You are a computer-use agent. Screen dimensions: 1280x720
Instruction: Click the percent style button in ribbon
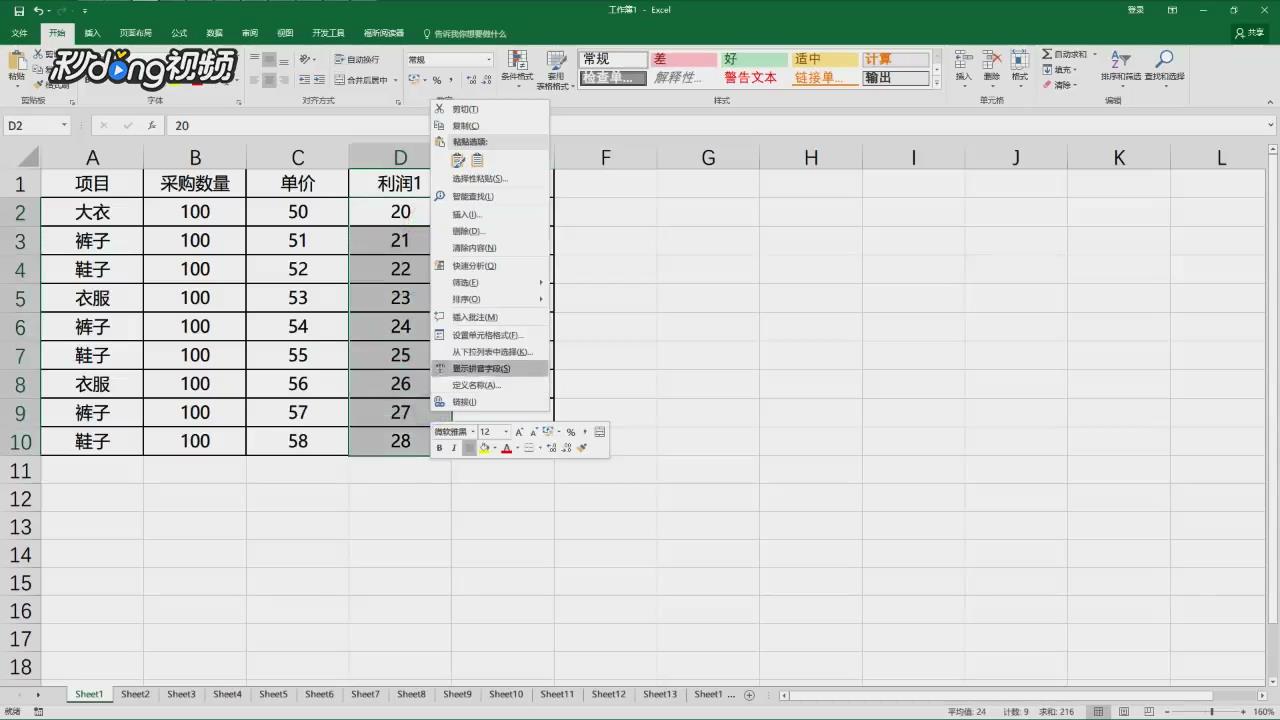point(436,80)
